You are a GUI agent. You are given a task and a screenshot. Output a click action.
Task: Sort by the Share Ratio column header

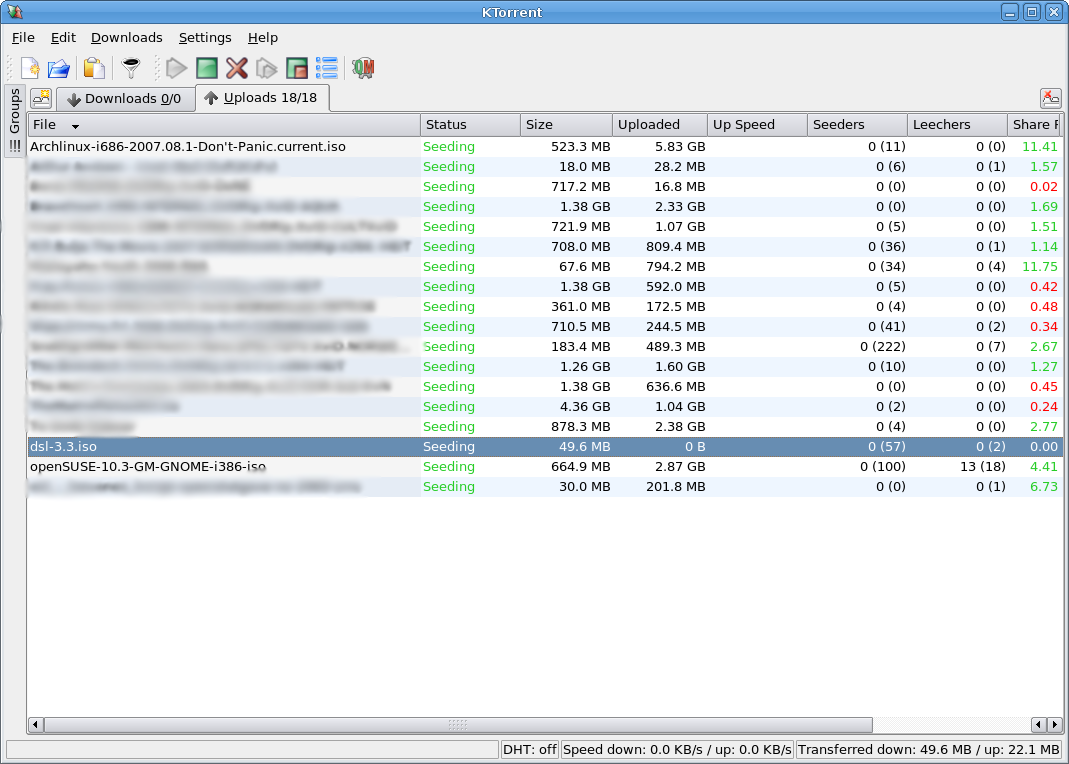coord(1035,125)
